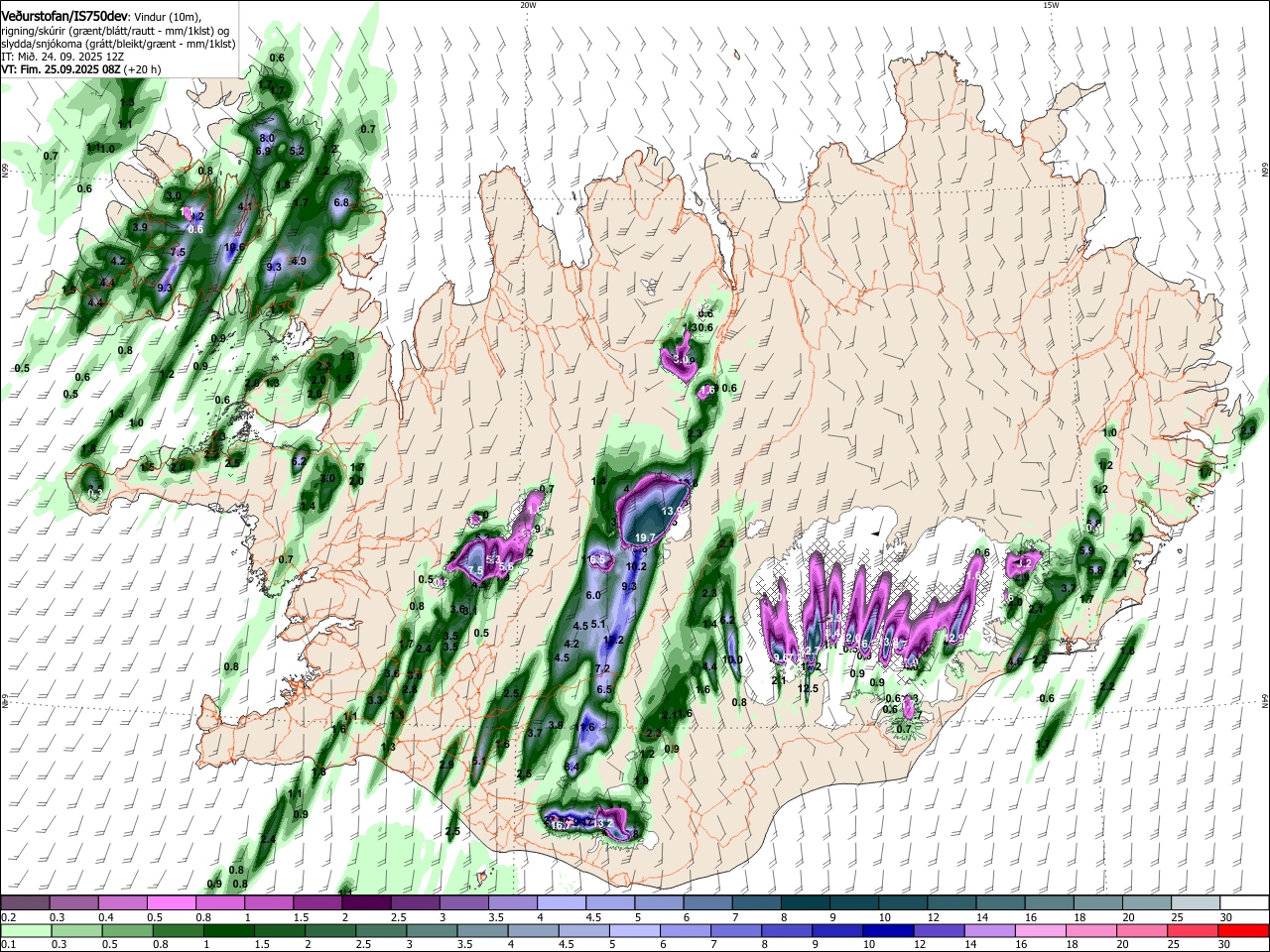Click the 7.2 value in the central rain band
Image resolution: width=1270 pixels, height=952 pixels.
pyautogui.click(x=602, y=669)
